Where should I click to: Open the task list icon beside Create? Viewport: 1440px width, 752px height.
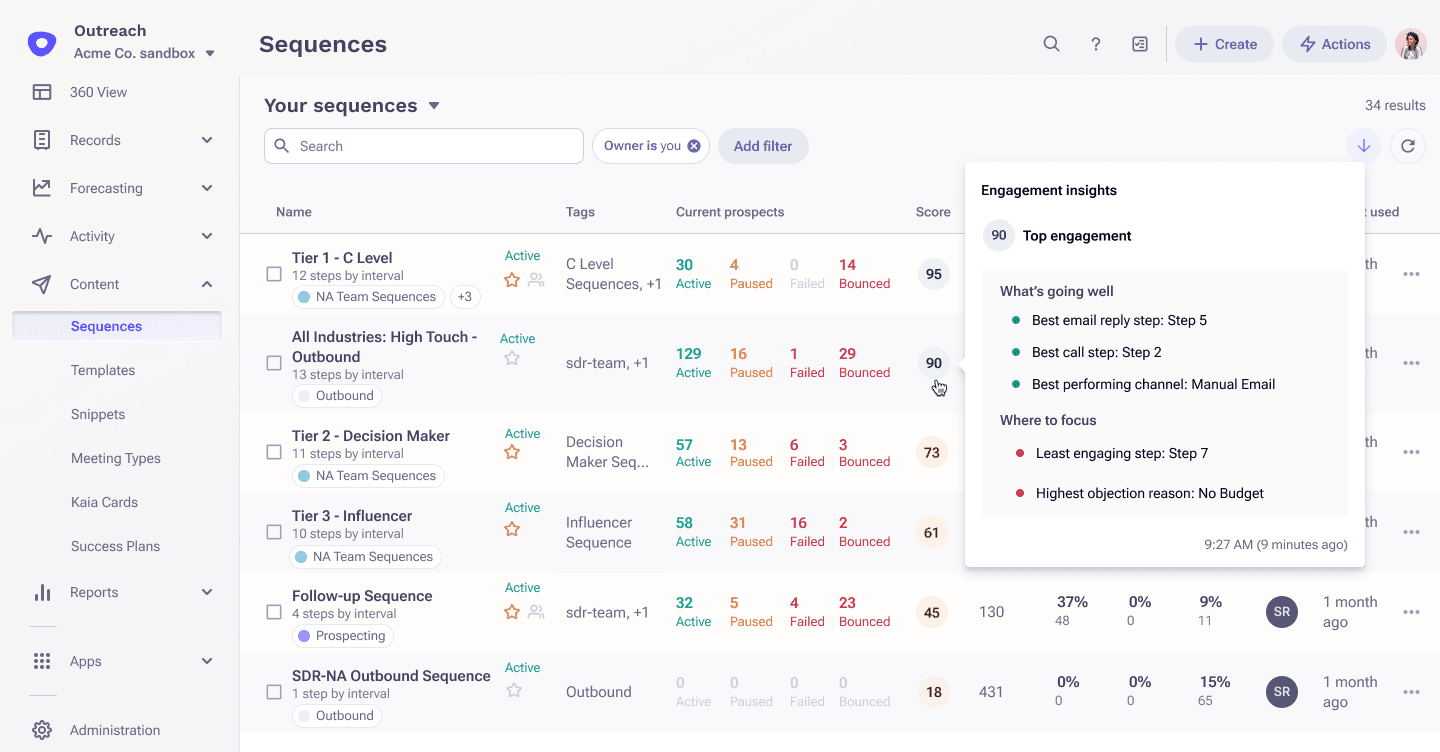[1140, 44]
